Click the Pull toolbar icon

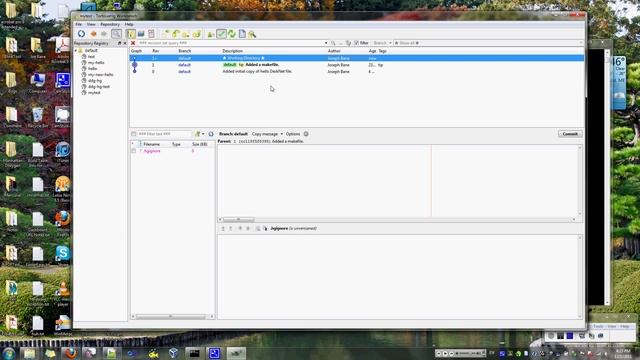click(176, 34)
